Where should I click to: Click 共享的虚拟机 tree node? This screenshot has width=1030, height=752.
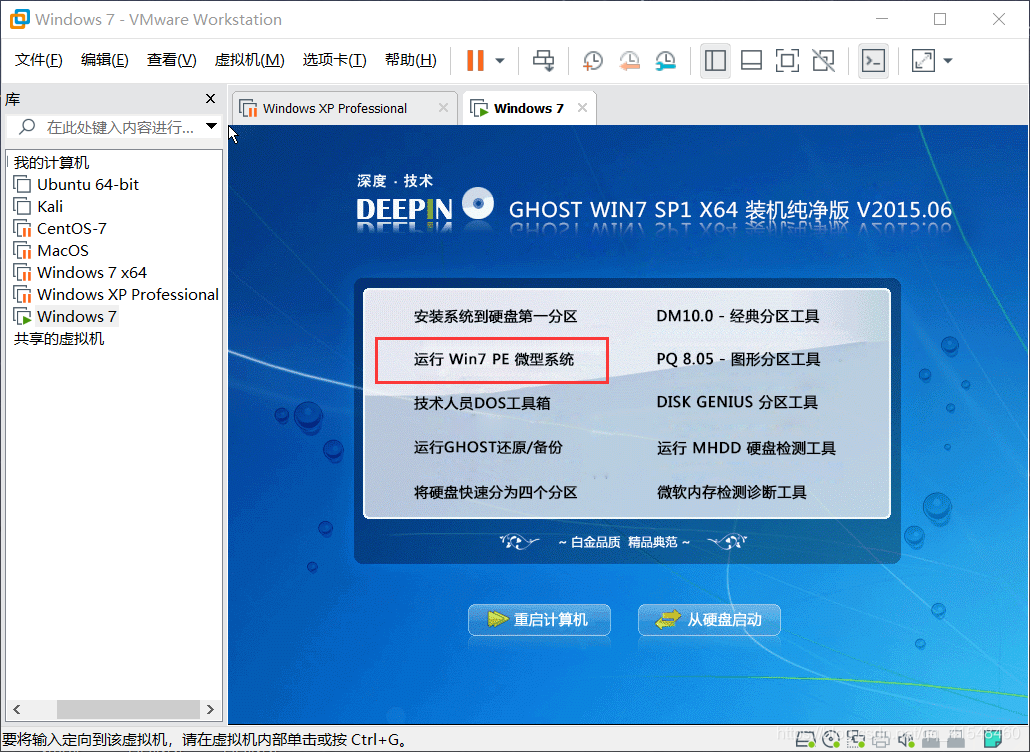[x=59, y=339]
